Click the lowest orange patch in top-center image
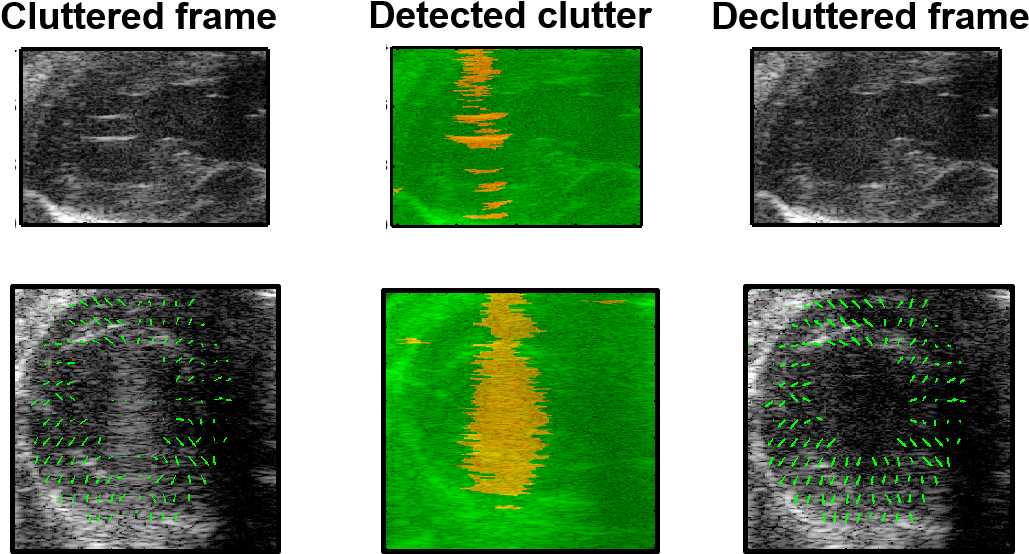This screenshot has height=554, width=1029. pyautogui.click(x=487, y=211)
